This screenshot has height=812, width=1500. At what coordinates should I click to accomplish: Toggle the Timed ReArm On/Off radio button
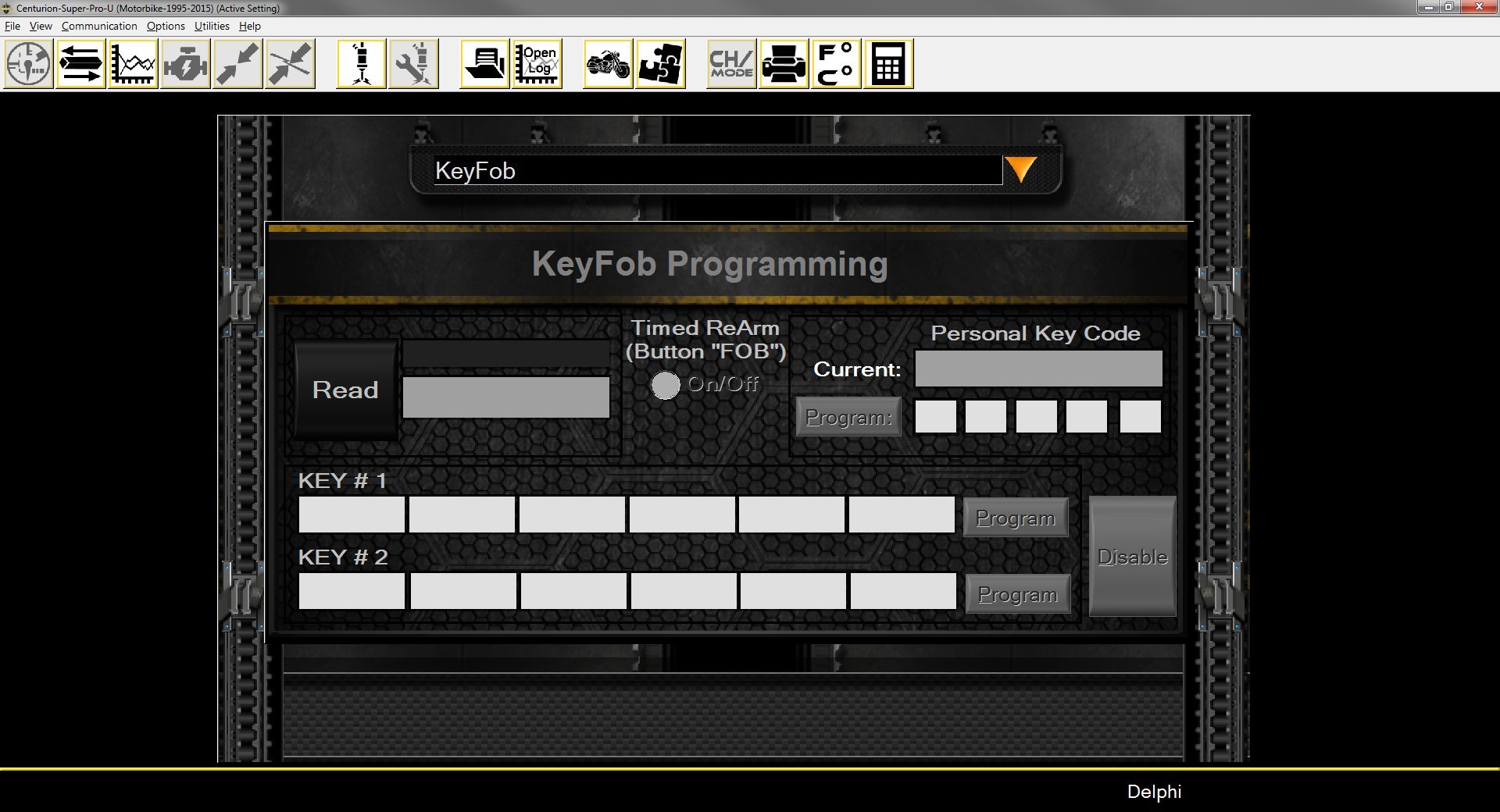(x=666, y=384)
